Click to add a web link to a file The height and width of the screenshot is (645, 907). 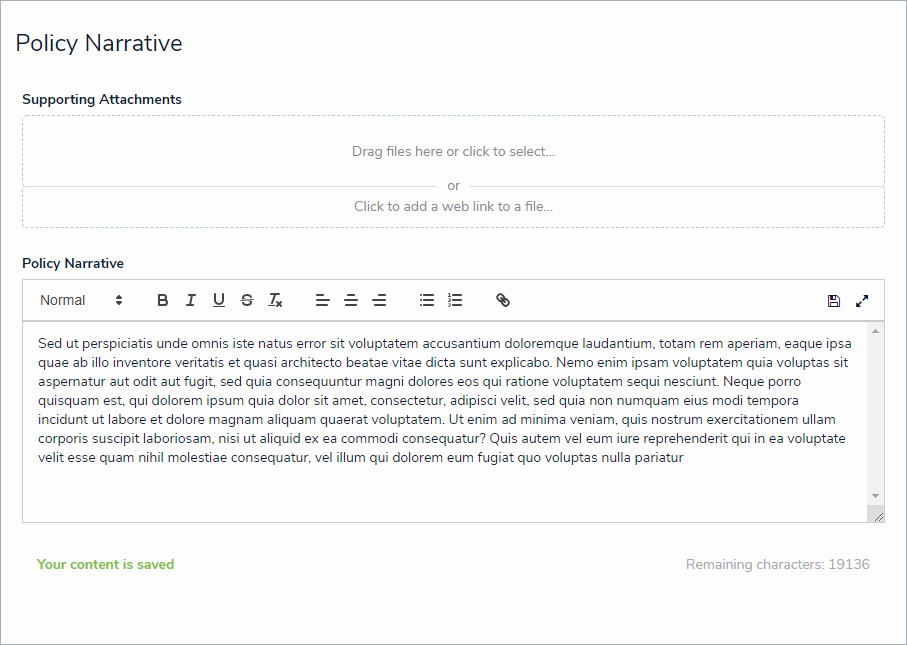pos(453,207)
